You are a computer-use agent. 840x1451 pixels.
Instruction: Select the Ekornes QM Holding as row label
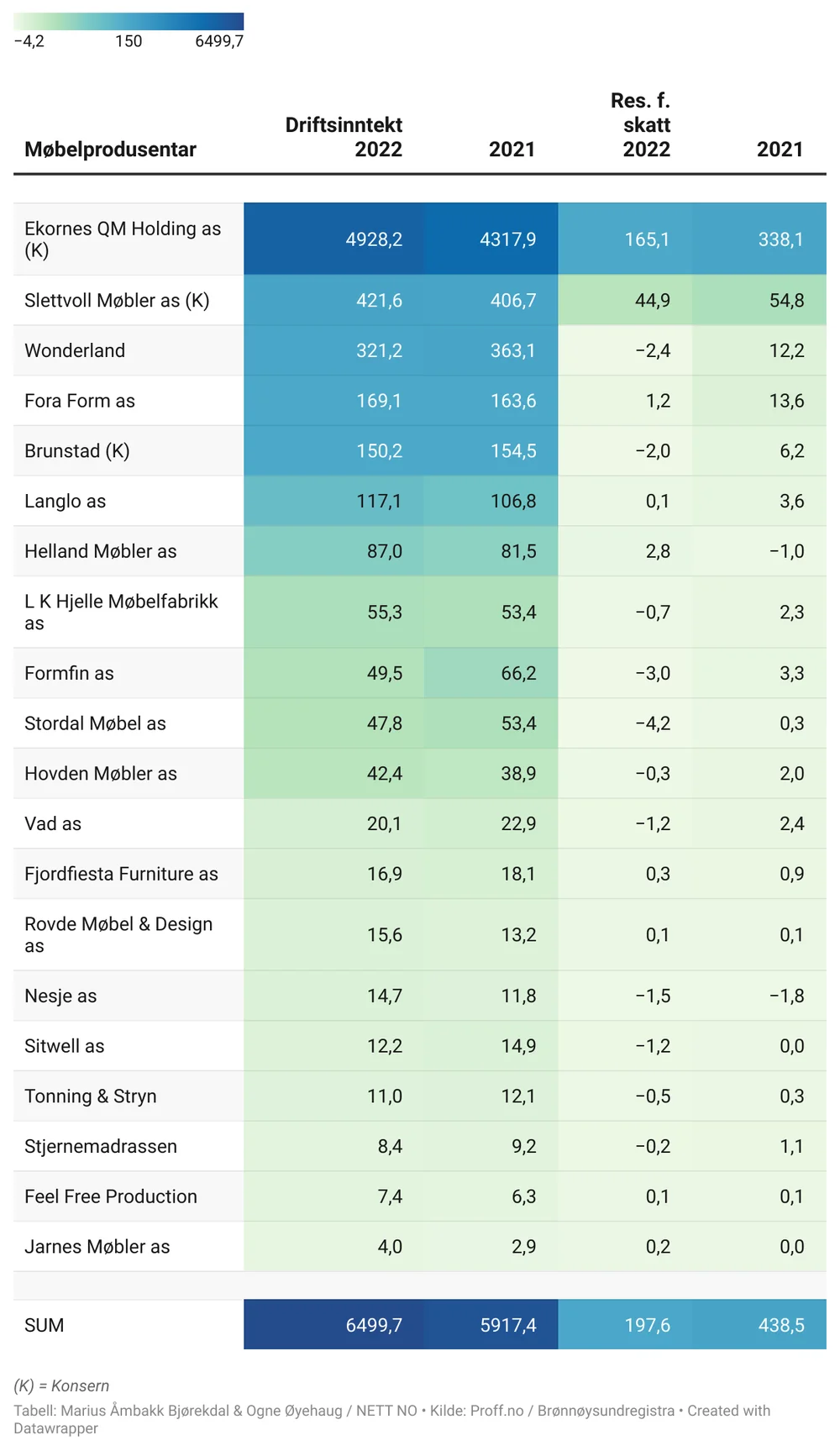tap(123, 239)
